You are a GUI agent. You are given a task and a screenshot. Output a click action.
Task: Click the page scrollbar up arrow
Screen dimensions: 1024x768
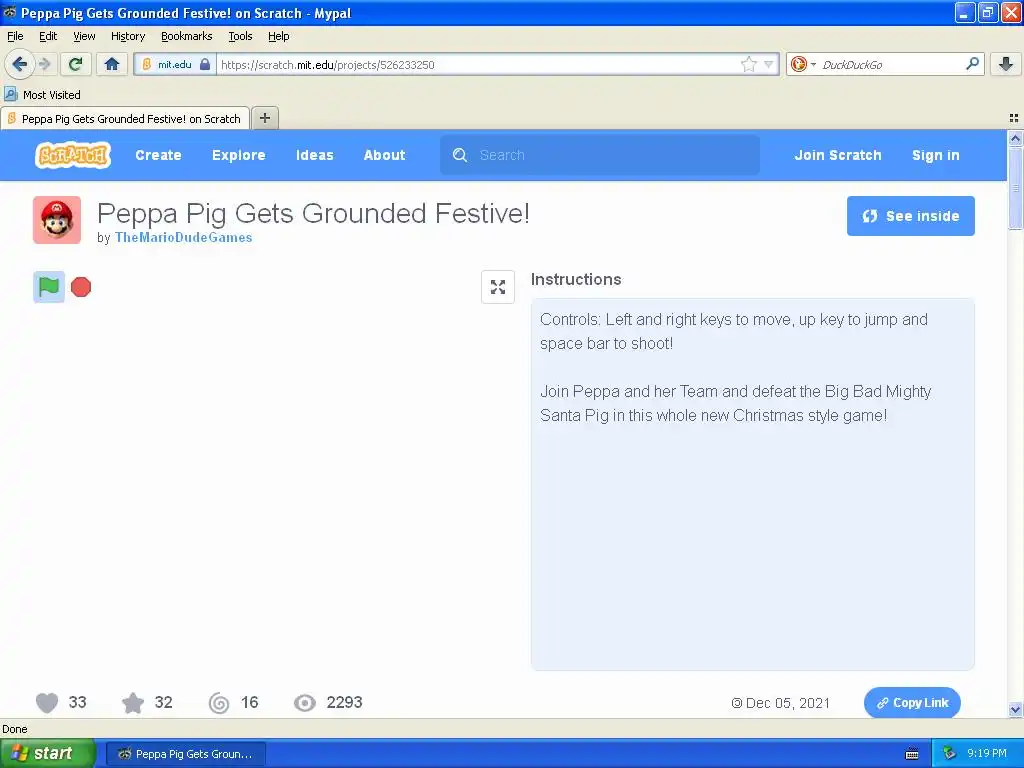point(1015,138)
